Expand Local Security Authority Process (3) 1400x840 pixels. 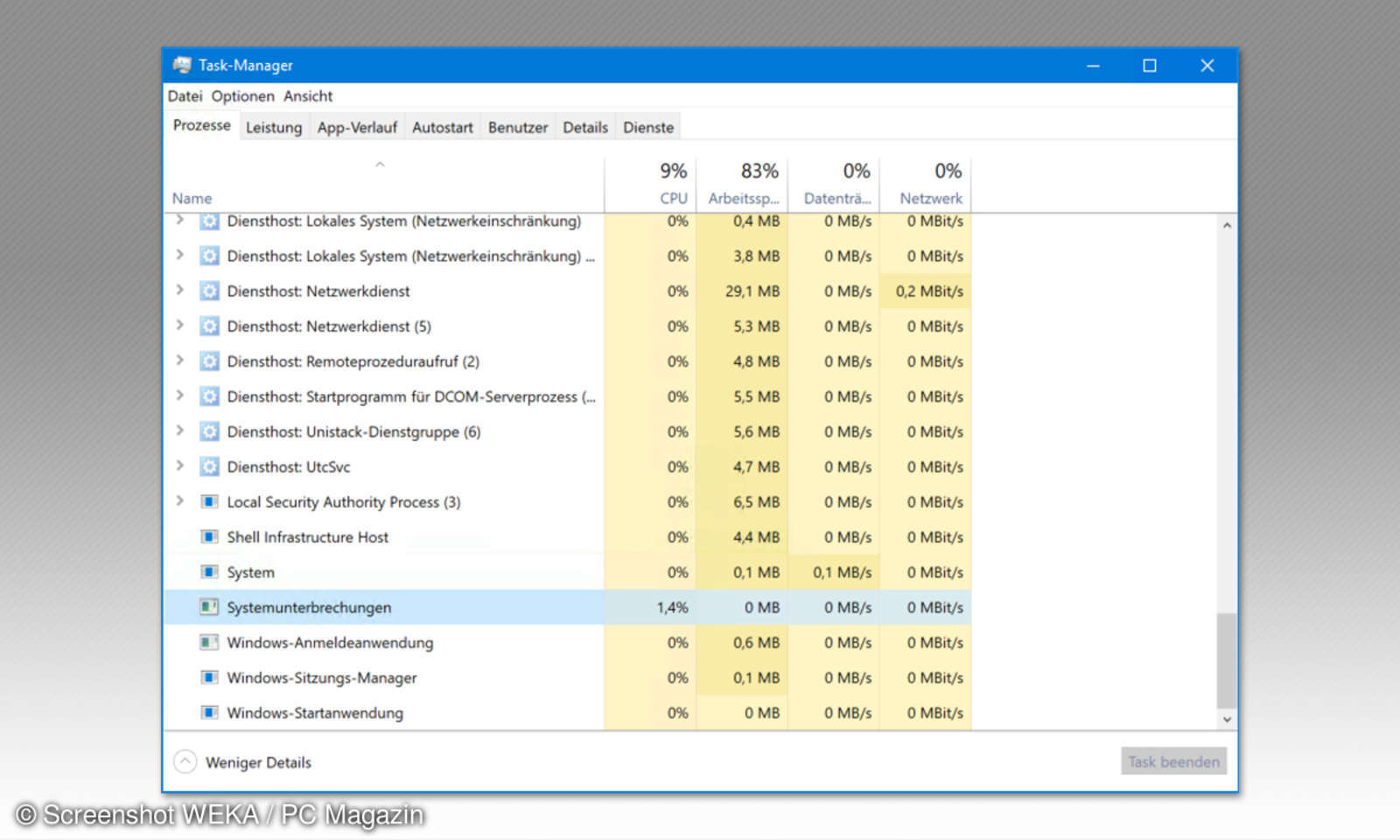(x=180, y=502)
